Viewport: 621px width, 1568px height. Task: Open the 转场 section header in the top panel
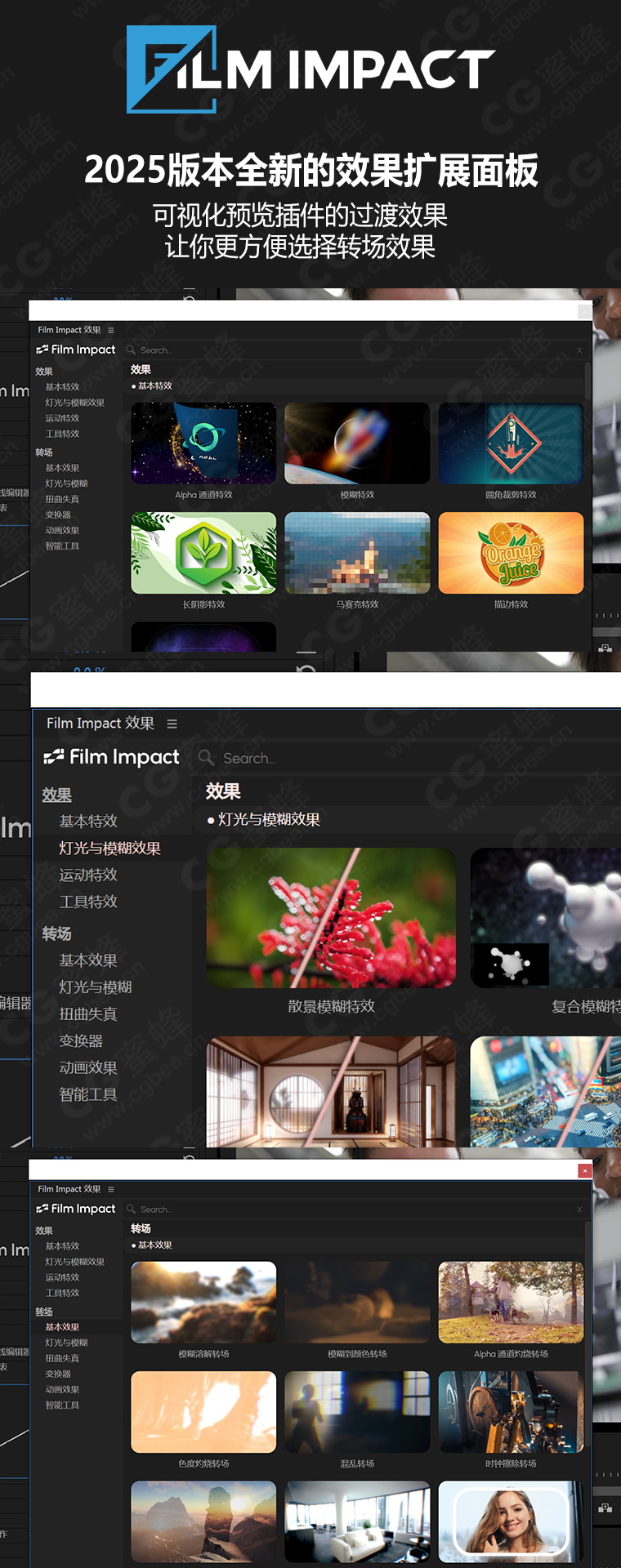44,452
